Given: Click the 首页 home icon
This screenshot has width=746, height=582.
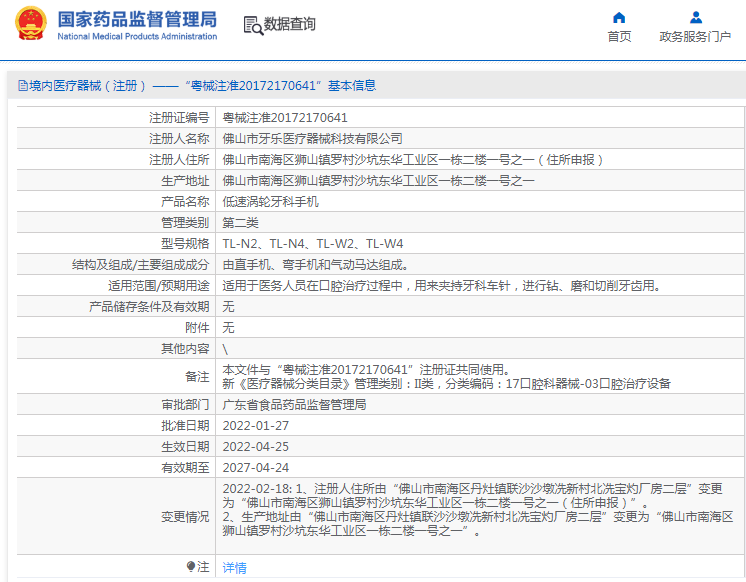Looking at the screenshot, I should [619, 18].
